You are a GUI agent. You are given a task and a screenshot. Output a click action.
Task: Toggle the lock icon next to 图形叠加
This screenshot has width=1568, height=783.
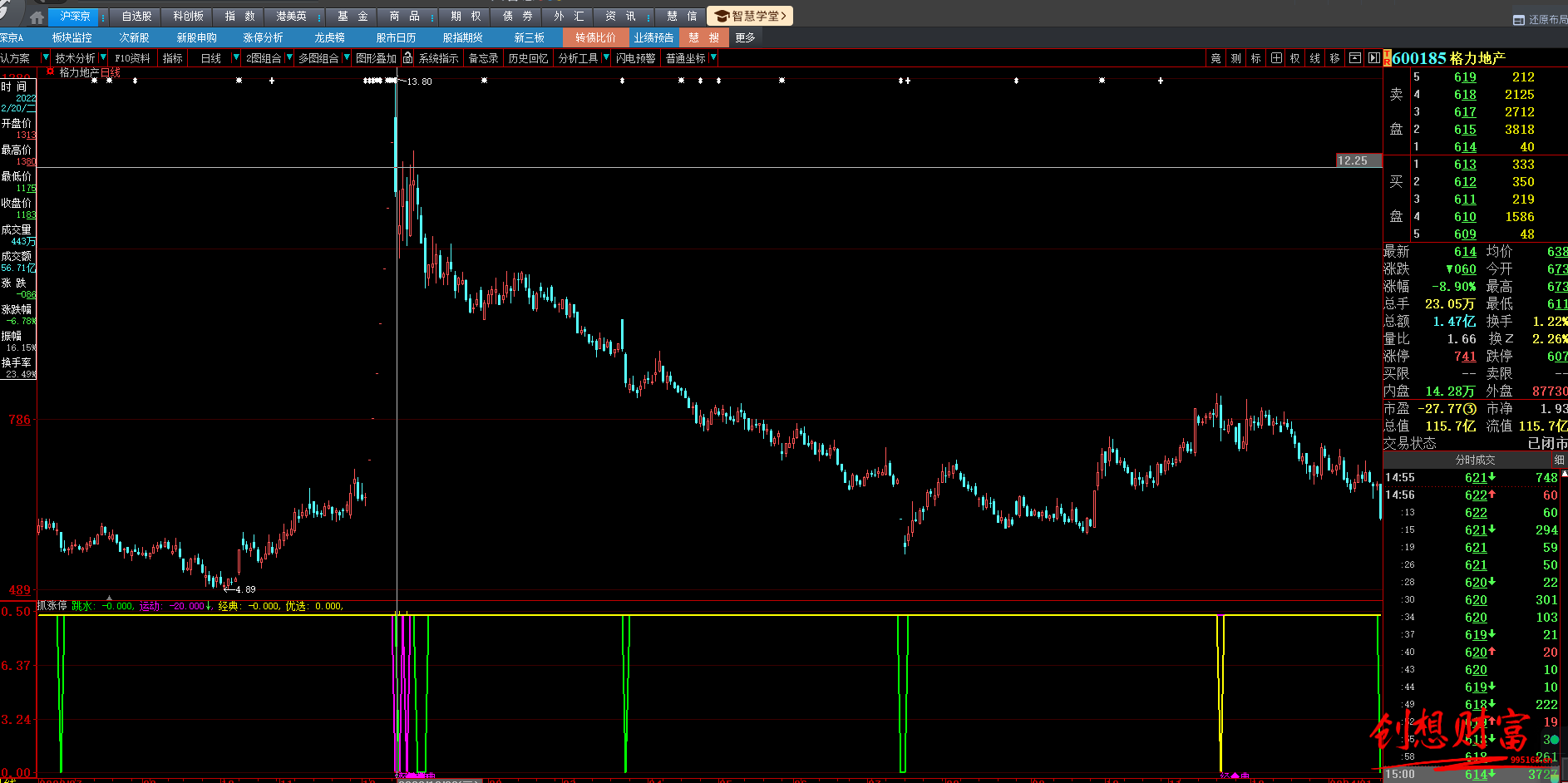pyautogui.click(x=407, y=58)
